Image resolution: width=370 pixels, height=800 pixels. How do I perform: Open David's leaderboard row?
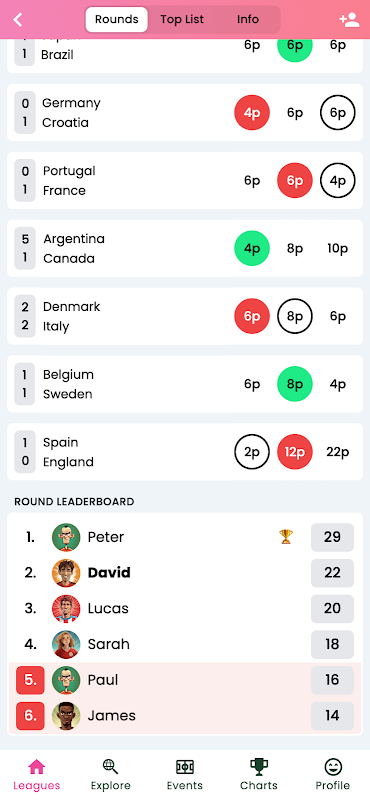(x=185, y=572)
